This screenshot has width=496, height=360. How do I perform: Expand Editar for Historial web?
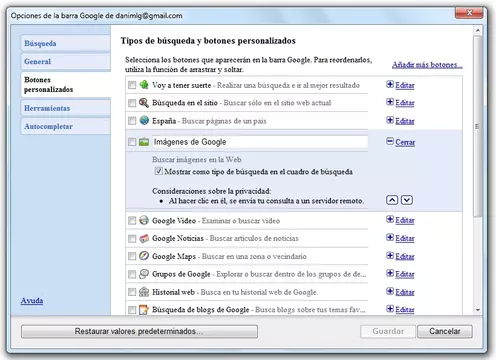click(400, 292)
